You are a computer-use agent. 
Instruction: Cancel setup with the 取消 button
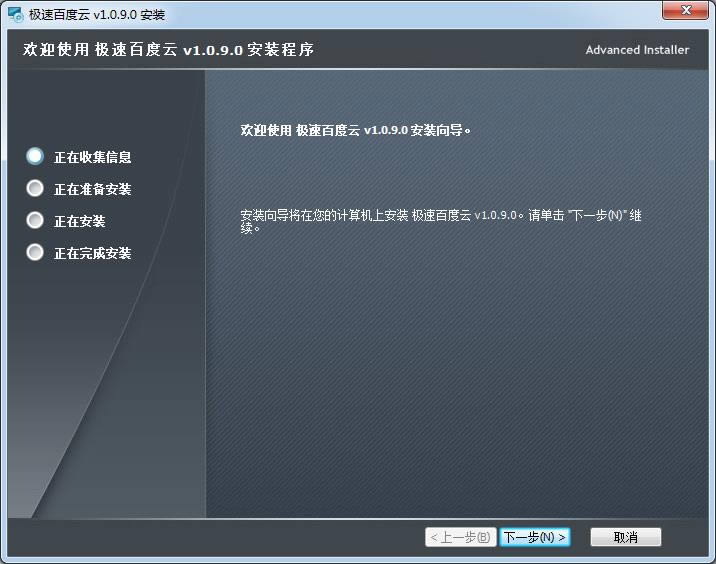[626, 537]
